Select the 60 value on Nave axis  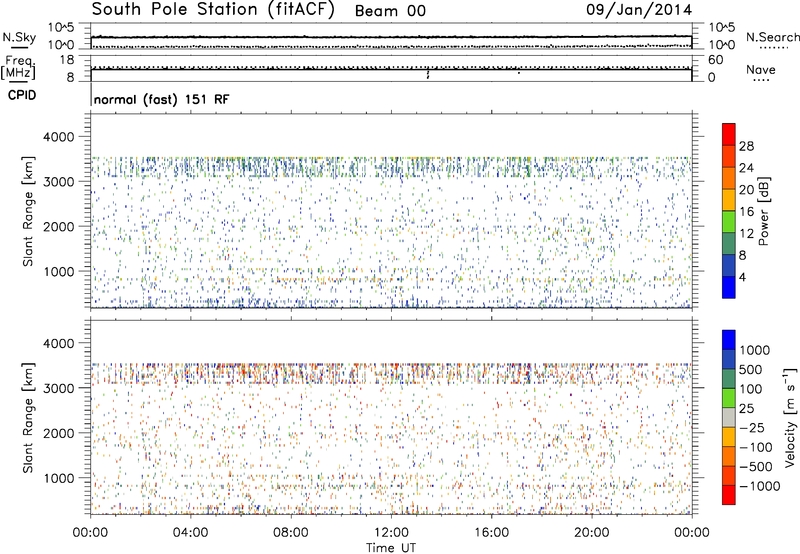(x=715, y=60)
